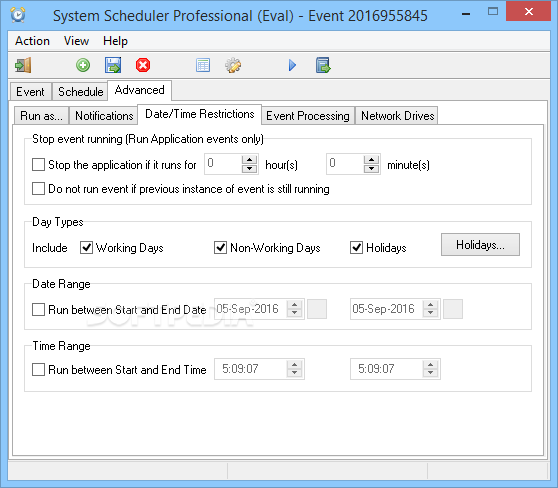Image resolution: width=558 pixels, height=488 pixels.
Task: Click the exit door toolbar icon
Action: [23, 65]
